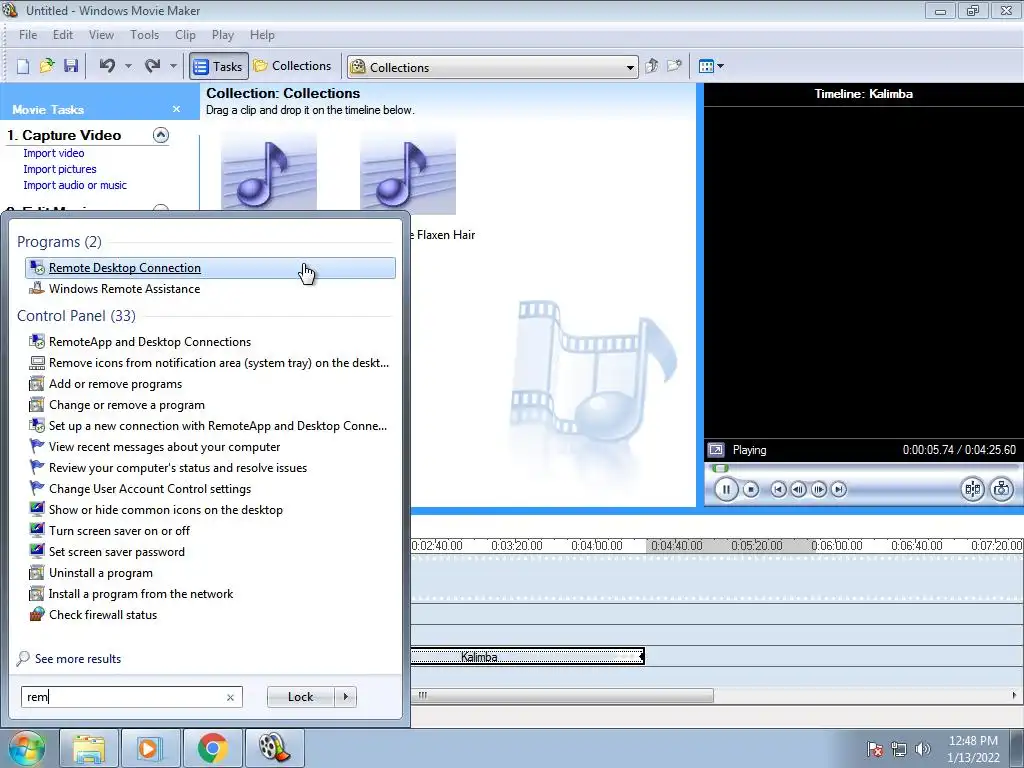1024x768 pixels.
Task: Pause the preview playback
Action: coord(726,489)
